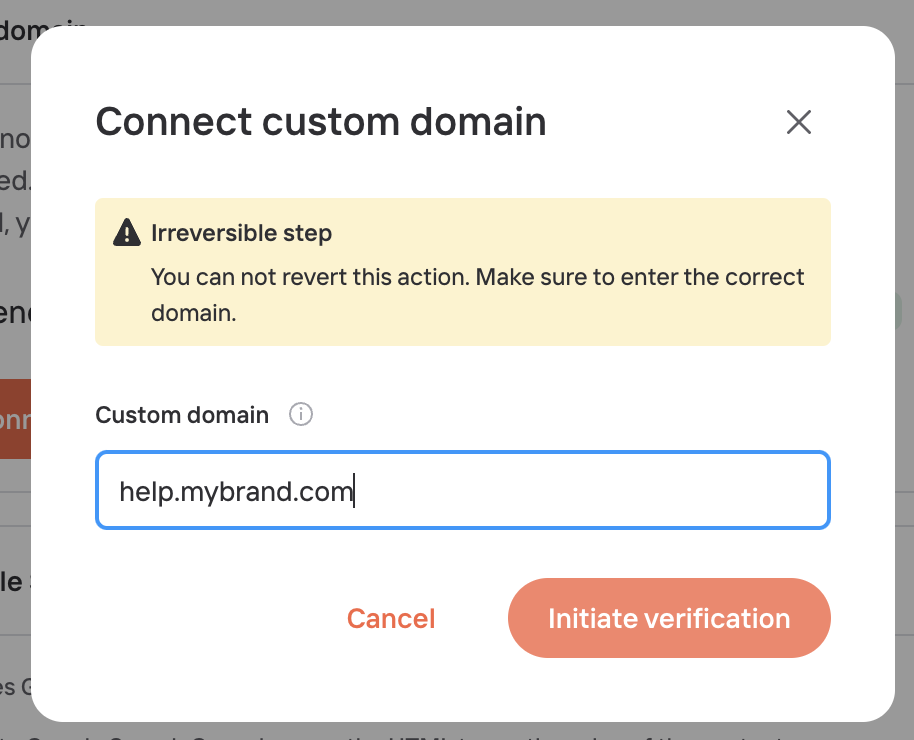Click the warning triangle icon
Image resolution: width=914 pixels, height=740 pixels.
[x=126, y=233]
